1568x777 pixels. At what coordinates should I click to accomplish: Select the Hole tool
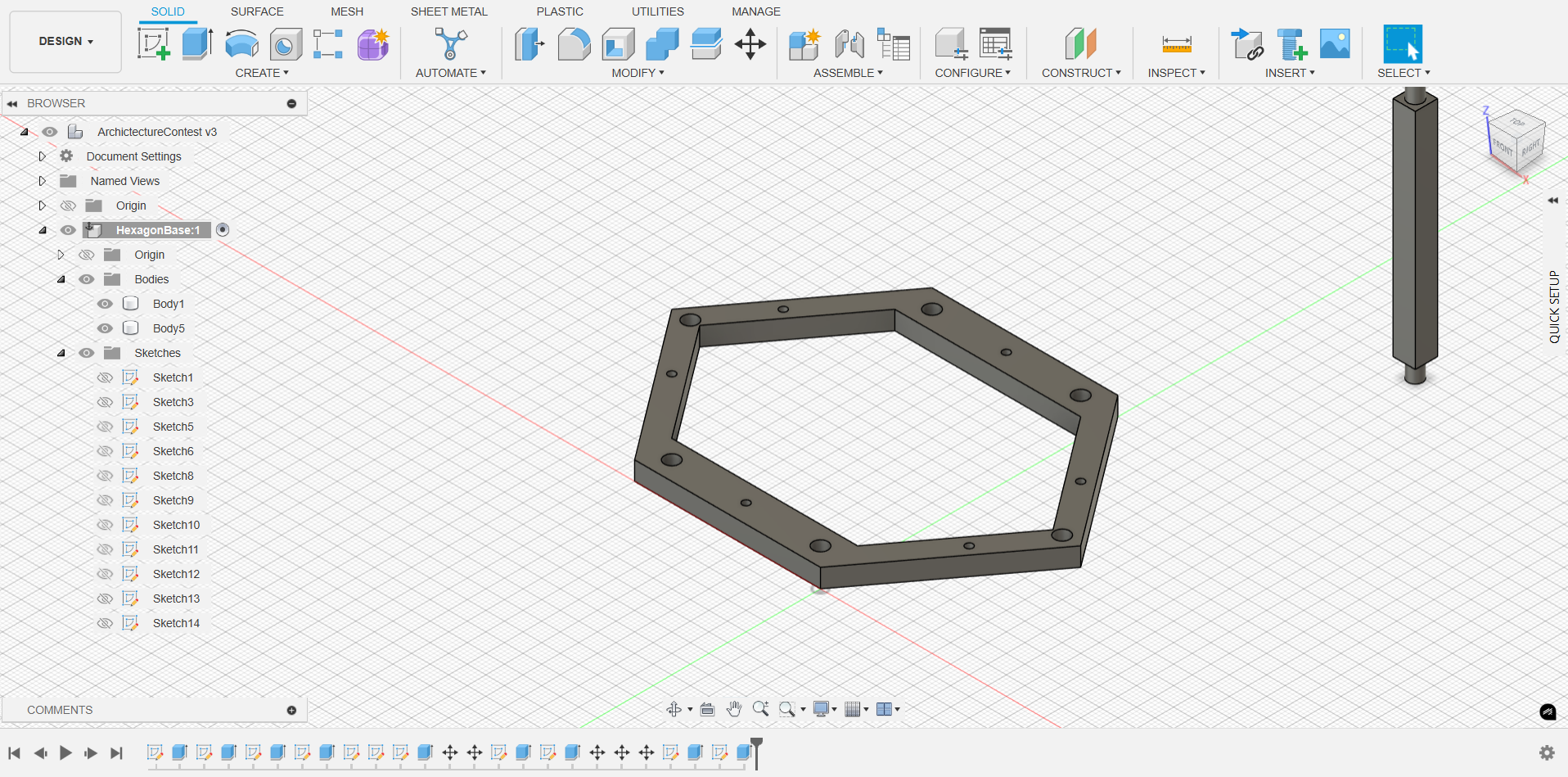(286, 44)
